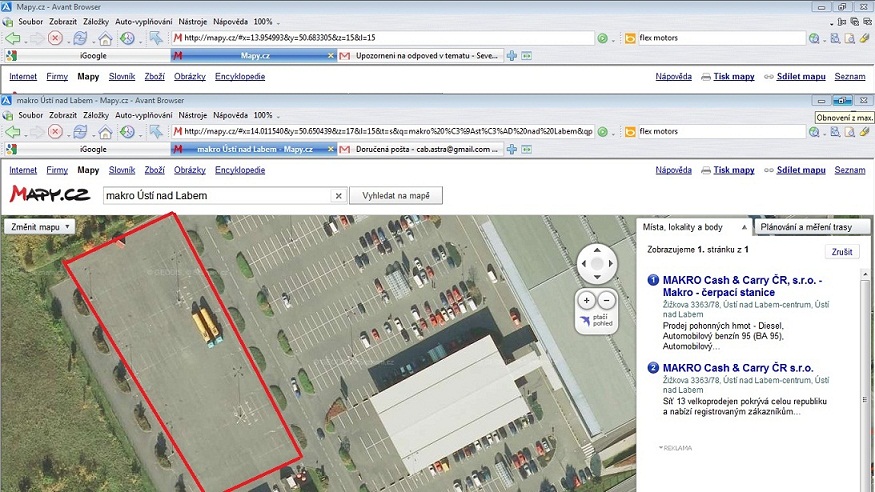Open Firmy link in makro window navigation
This screenshot has width=875, height=492.
pyautogui.click(x=57, y=170)
